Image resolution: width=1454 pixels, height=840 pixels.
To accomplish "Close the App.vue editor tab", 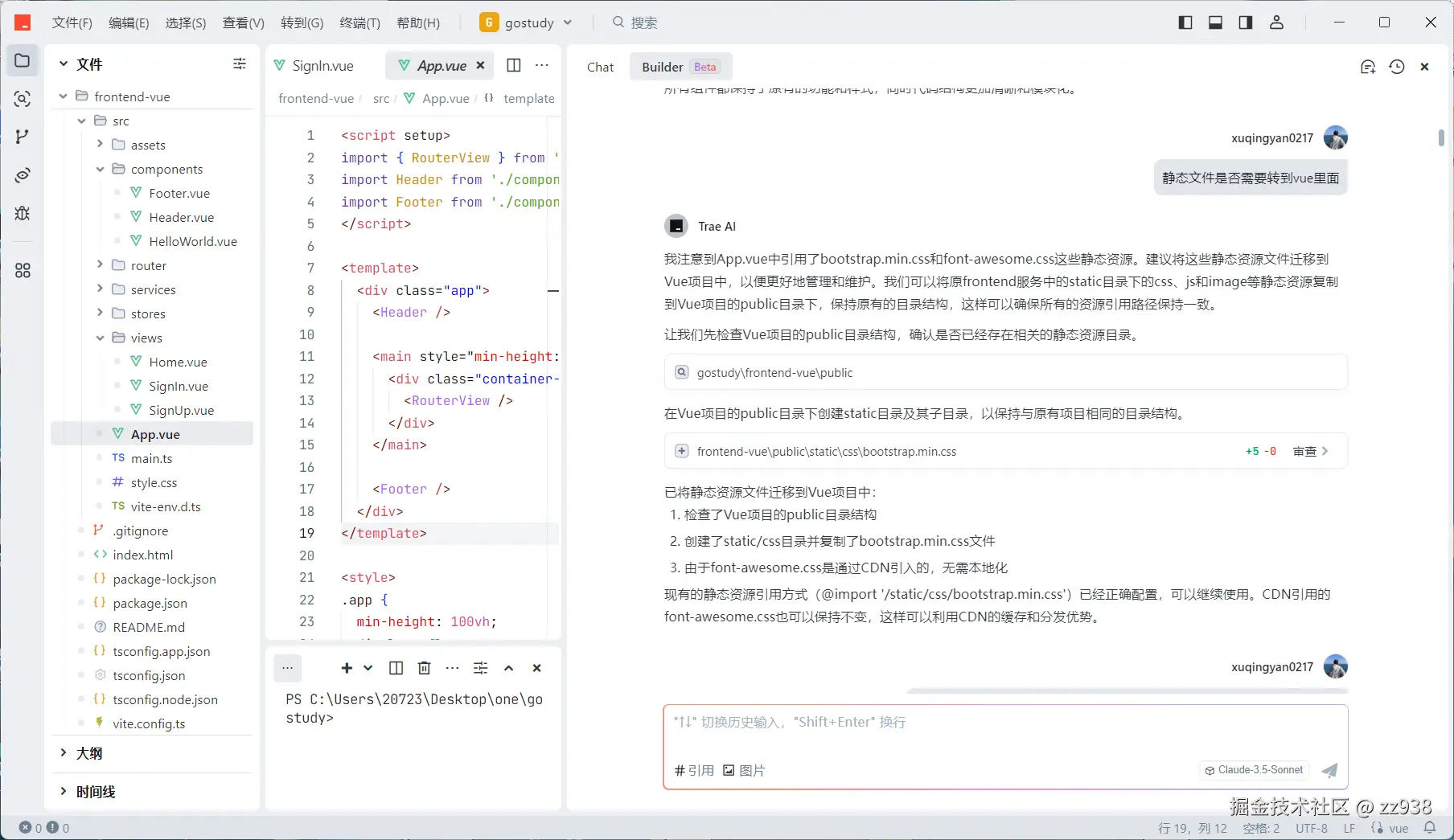I will [480, 65].
